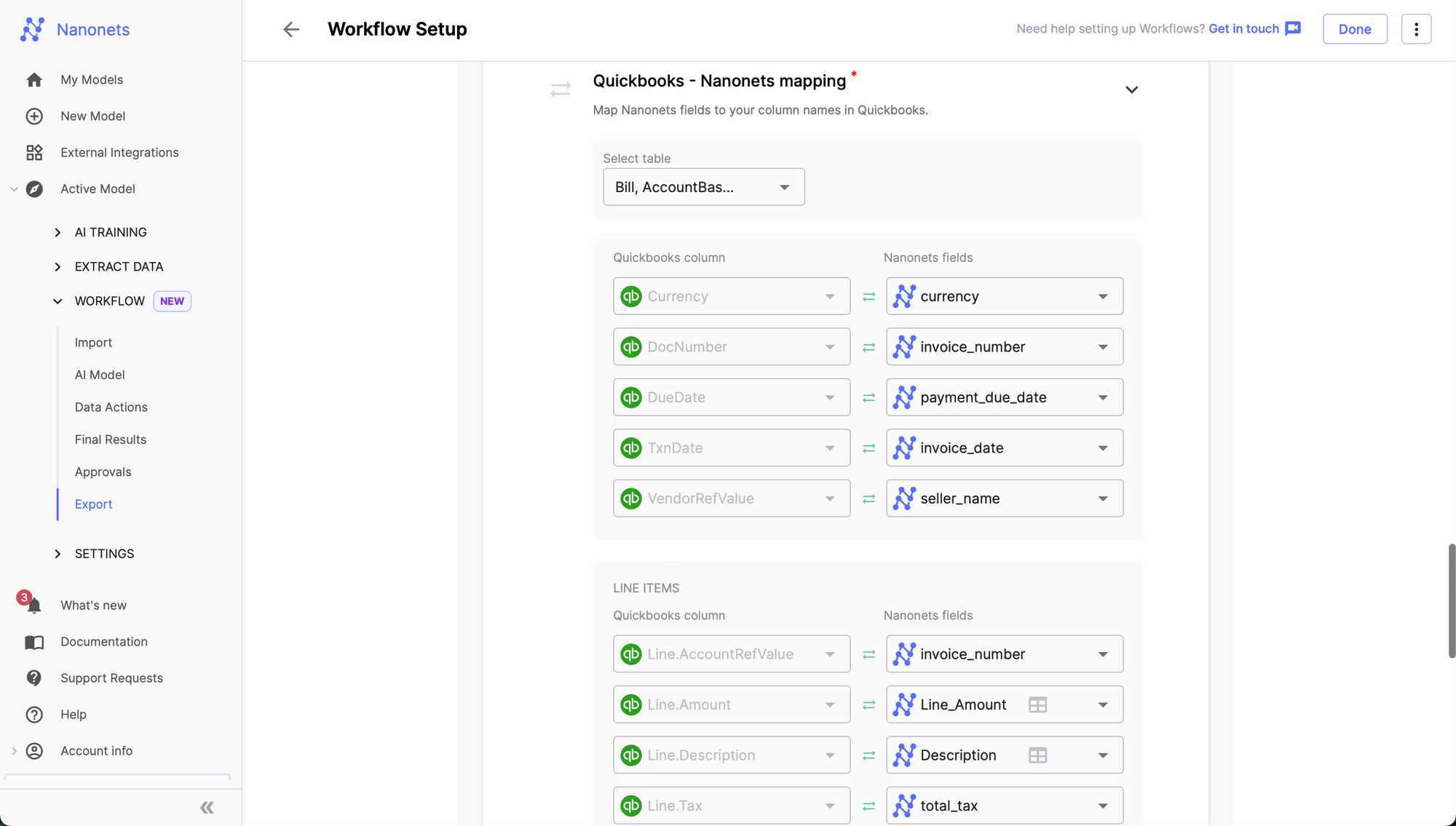The width and height of the screenshot is (1456, 826).
Task: Click the page vertical scrollbar
Action: [1451, 600]
